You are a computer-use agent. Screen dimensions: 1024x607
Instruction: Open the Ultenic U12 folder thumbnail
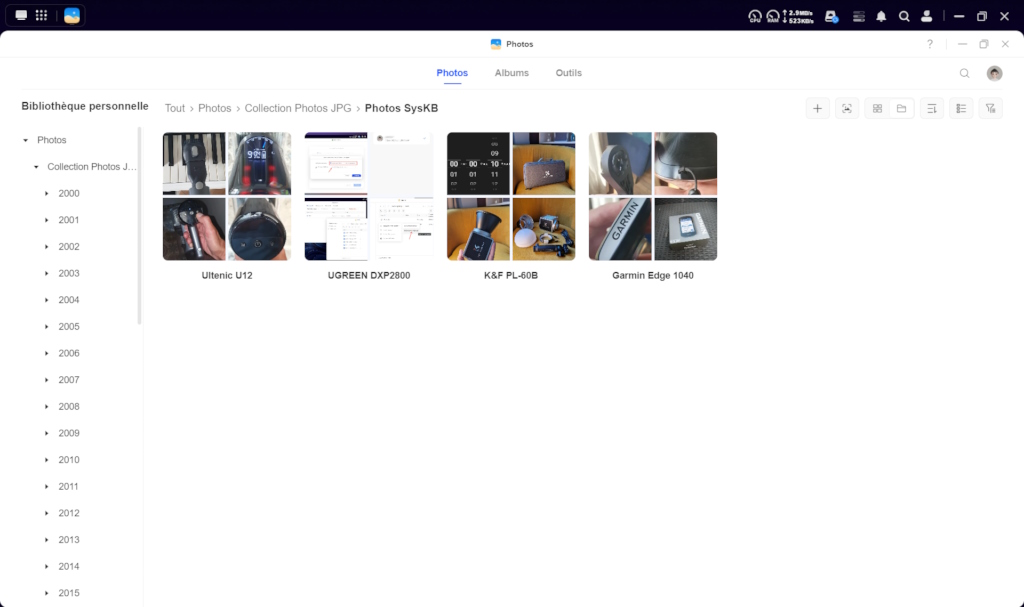[227, 196]
